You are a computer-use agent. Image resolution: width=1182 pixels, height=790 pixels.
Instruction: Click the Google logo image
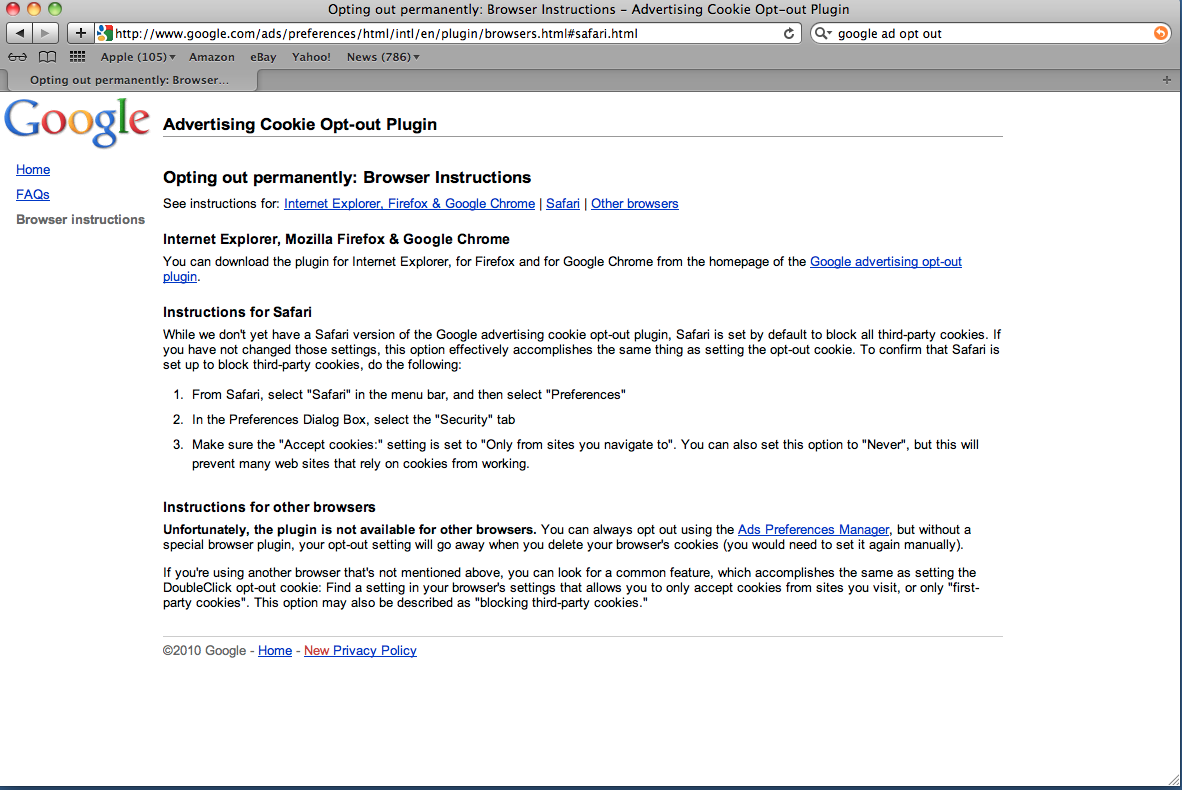tap(77, 121)
